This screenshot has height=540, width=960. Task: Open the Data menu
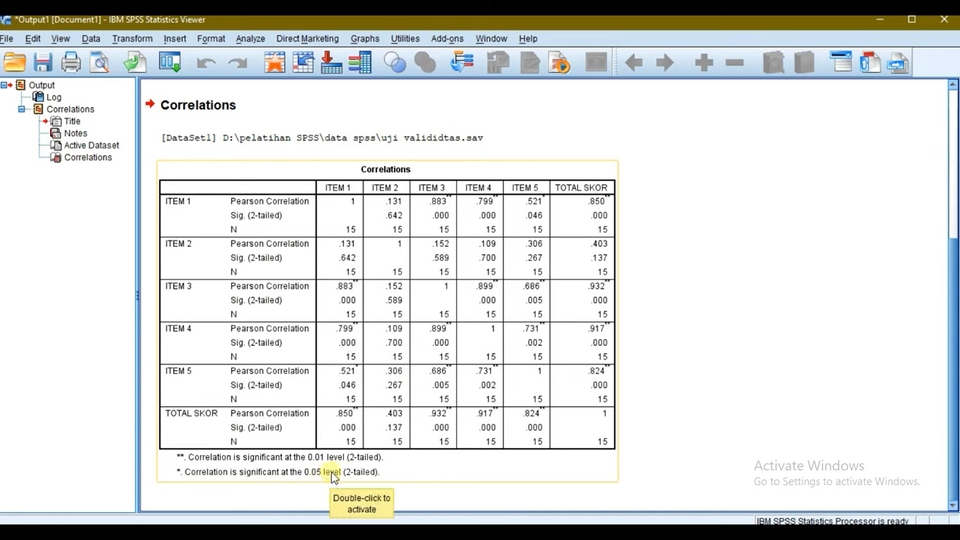(91, 39)
